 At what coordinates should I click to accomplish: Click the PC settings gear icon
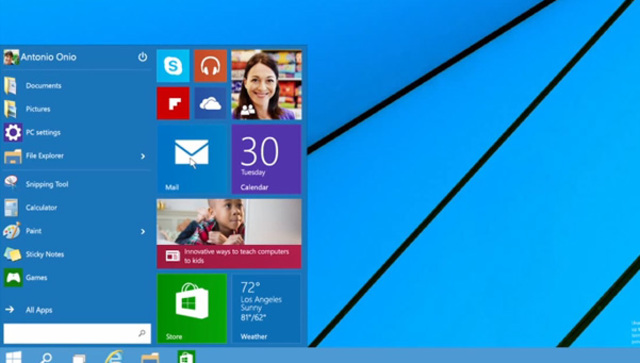[13, 132]
